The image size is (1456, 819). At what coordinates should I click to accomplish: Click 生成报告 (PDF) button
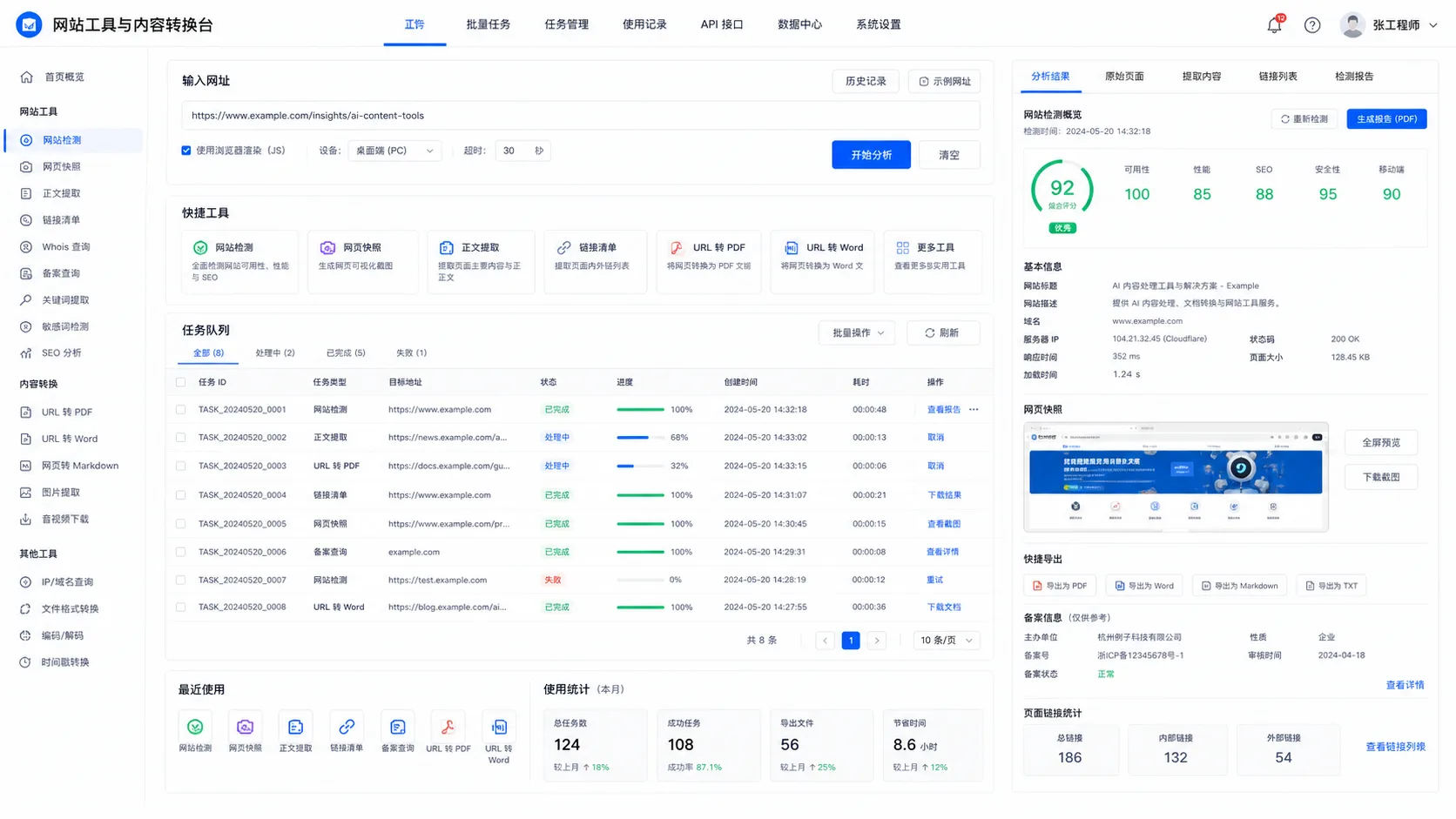pos(1386,119)
